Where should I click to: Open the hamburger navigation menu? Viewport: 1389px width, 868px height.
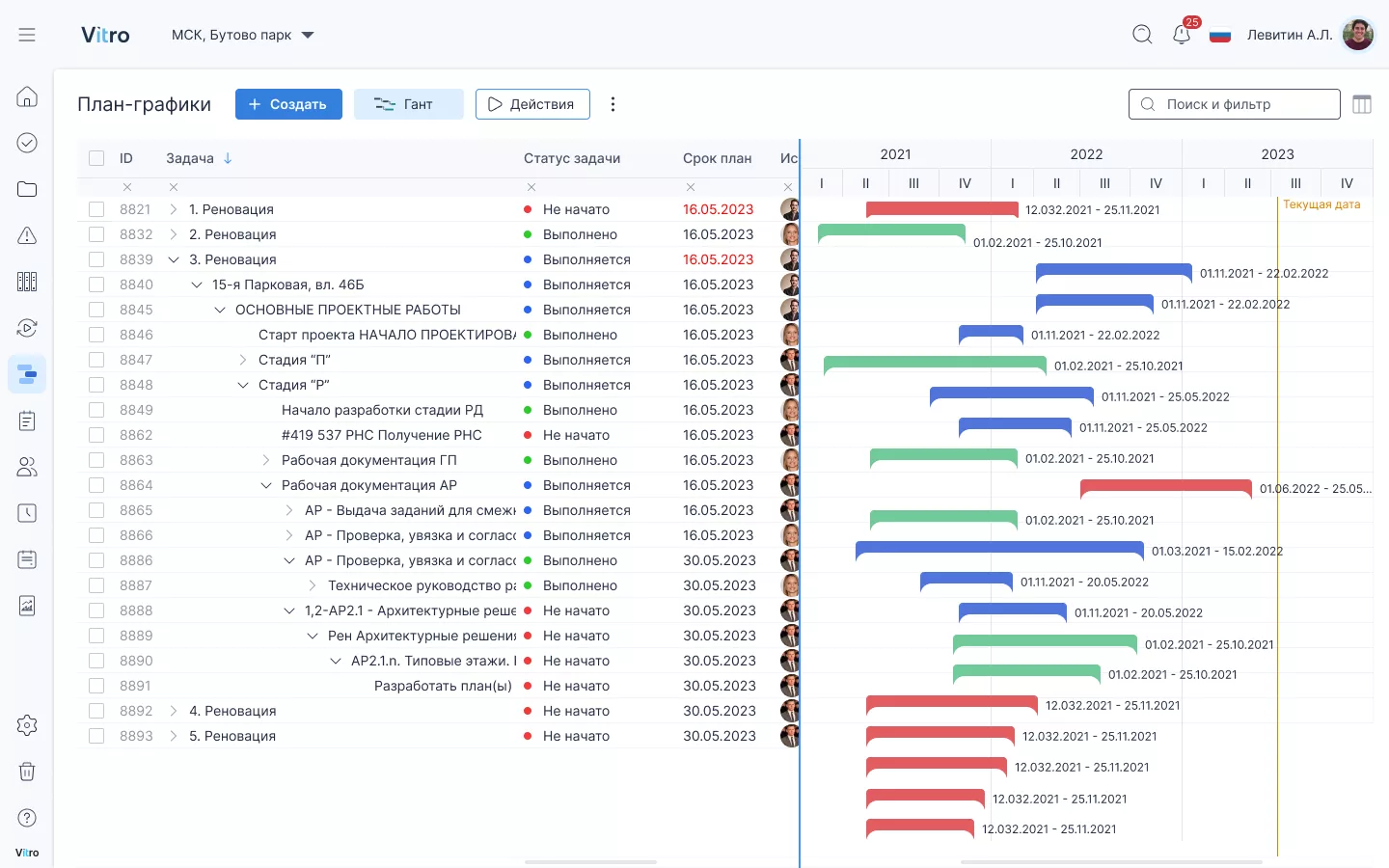point(27,35)
